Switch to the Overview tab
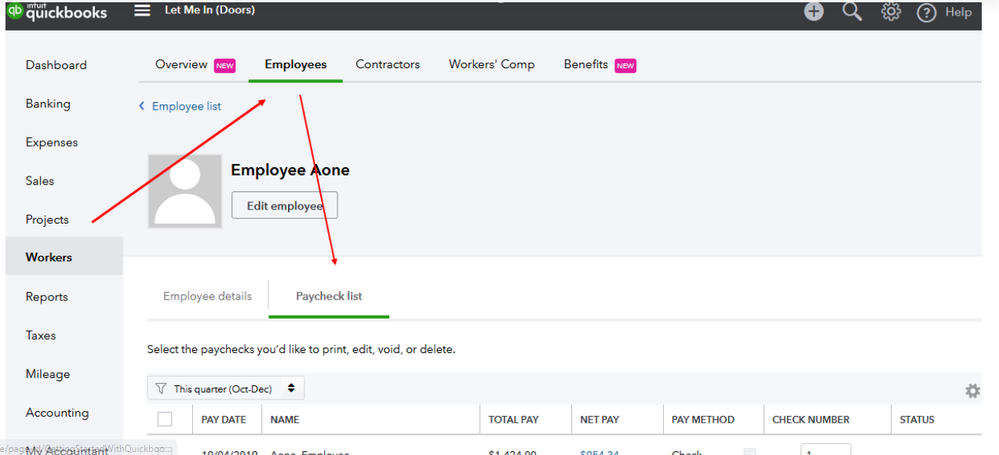The height and width of the screenshot is (455, 999). (x=182, y=64)
